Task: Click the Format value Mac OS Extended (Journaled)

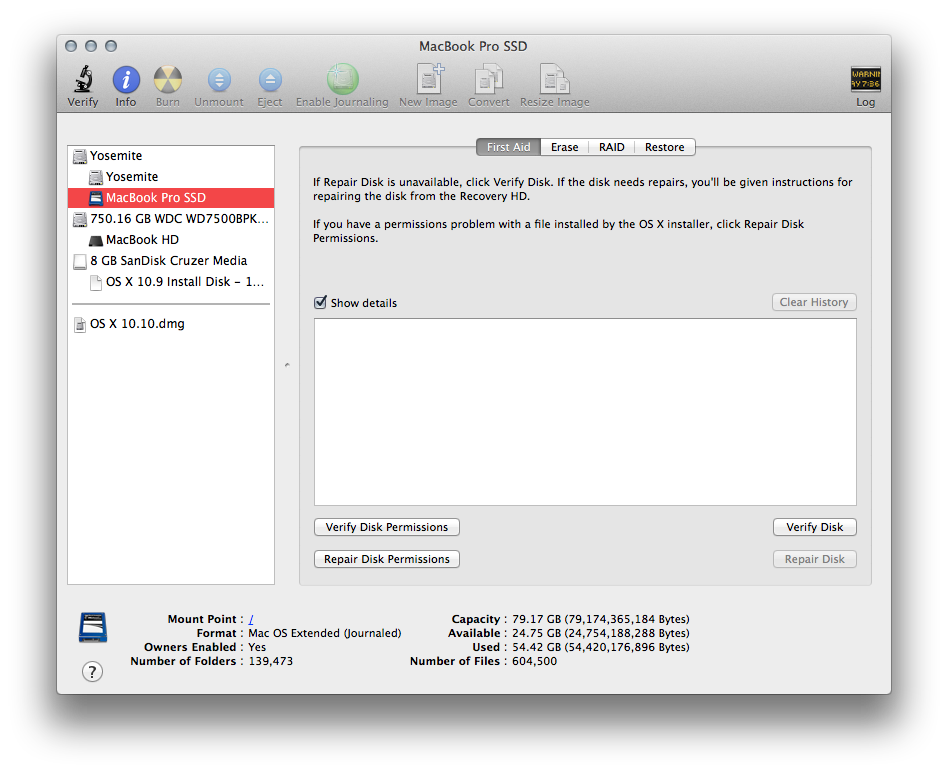Action: coord(325,633)
